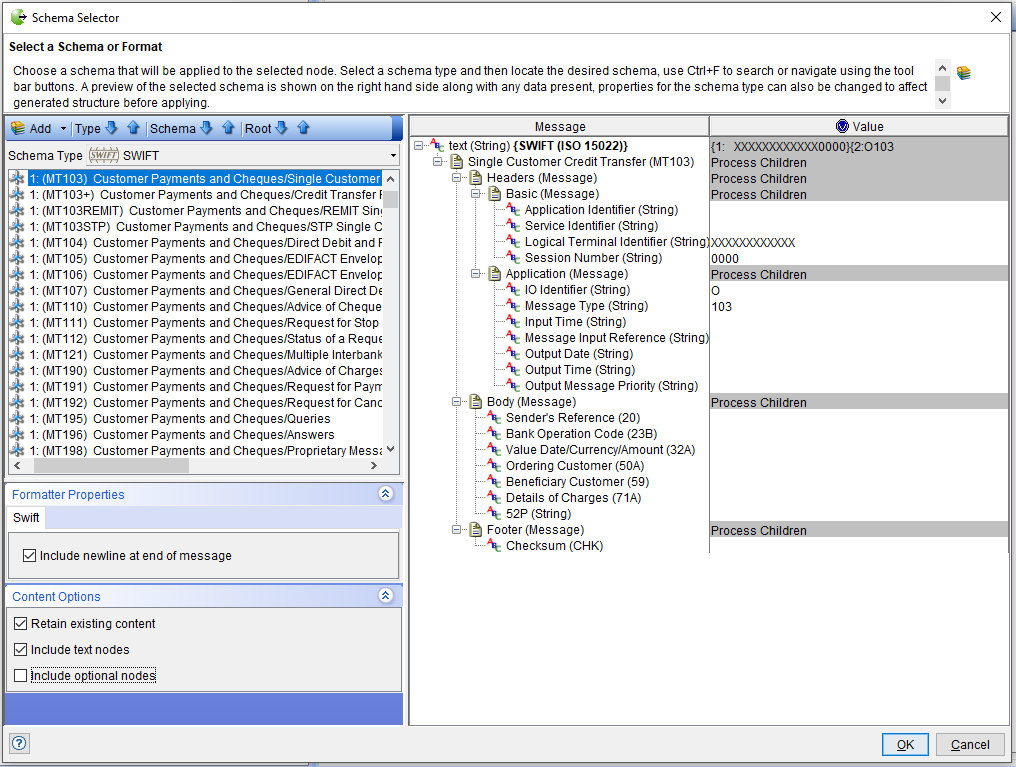Click the previous Type up arrow
The width and height of the screenshot is (1016, 767).
point(132,128)
